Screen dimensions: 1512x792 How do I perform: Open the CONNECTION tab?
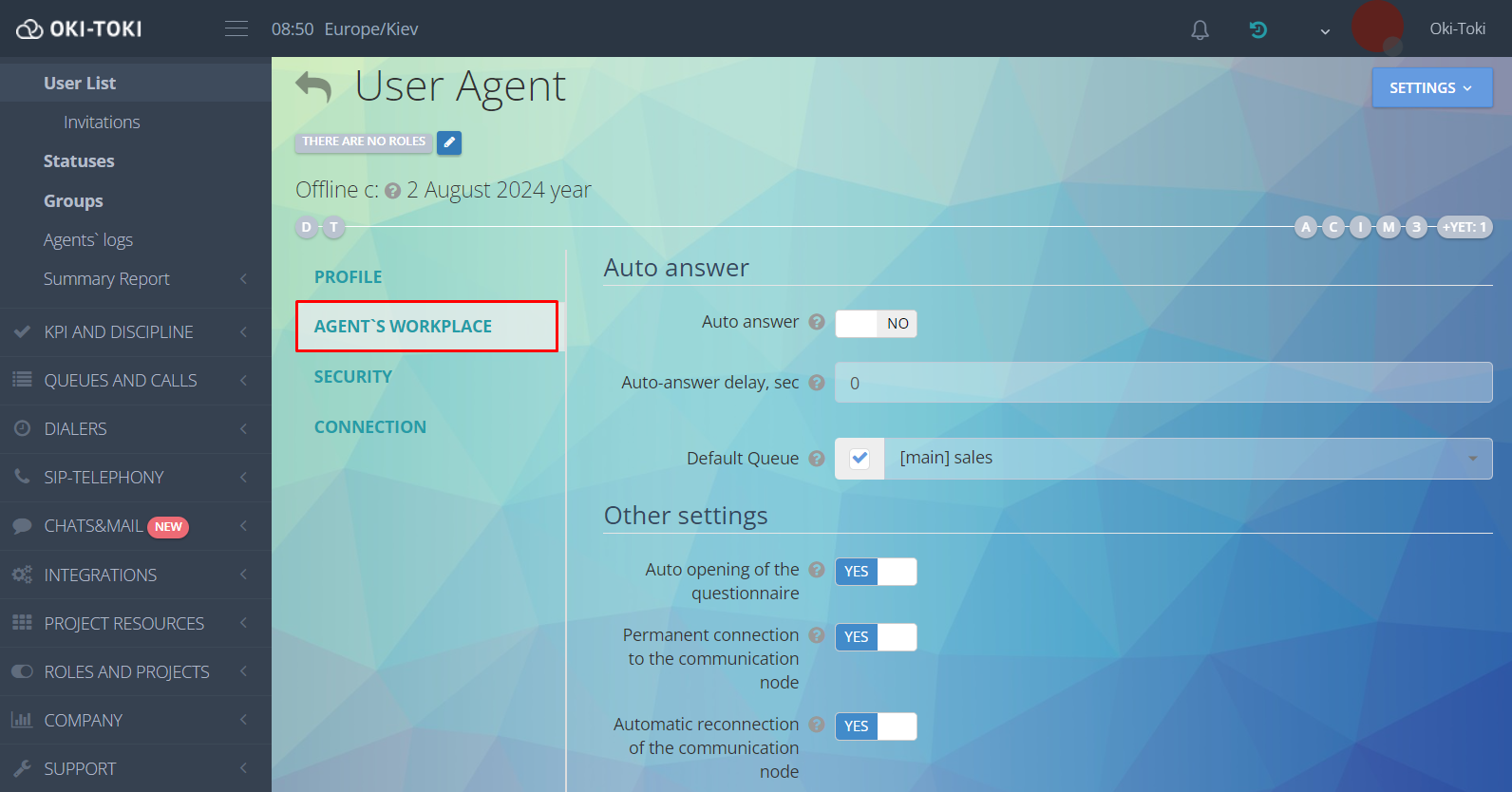370,427
